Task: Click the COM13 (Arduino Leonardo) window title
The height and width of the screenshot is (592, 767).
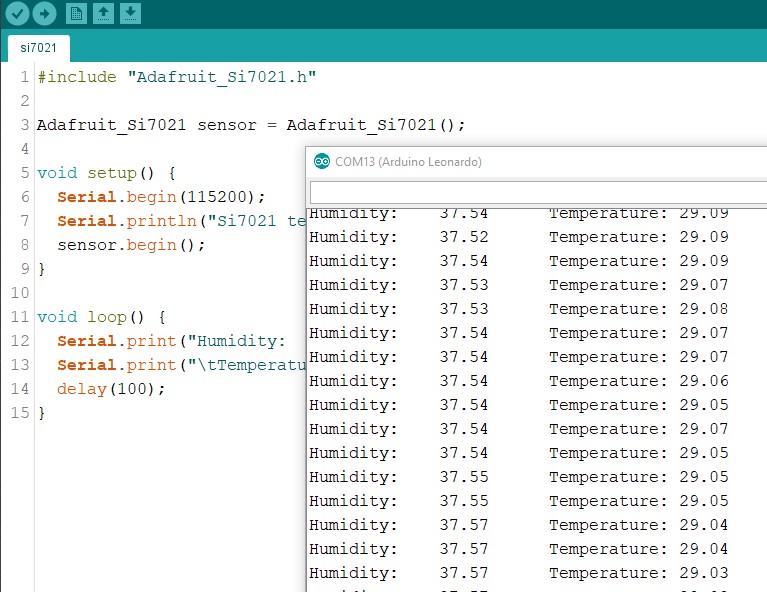Action: coord(408,162)
